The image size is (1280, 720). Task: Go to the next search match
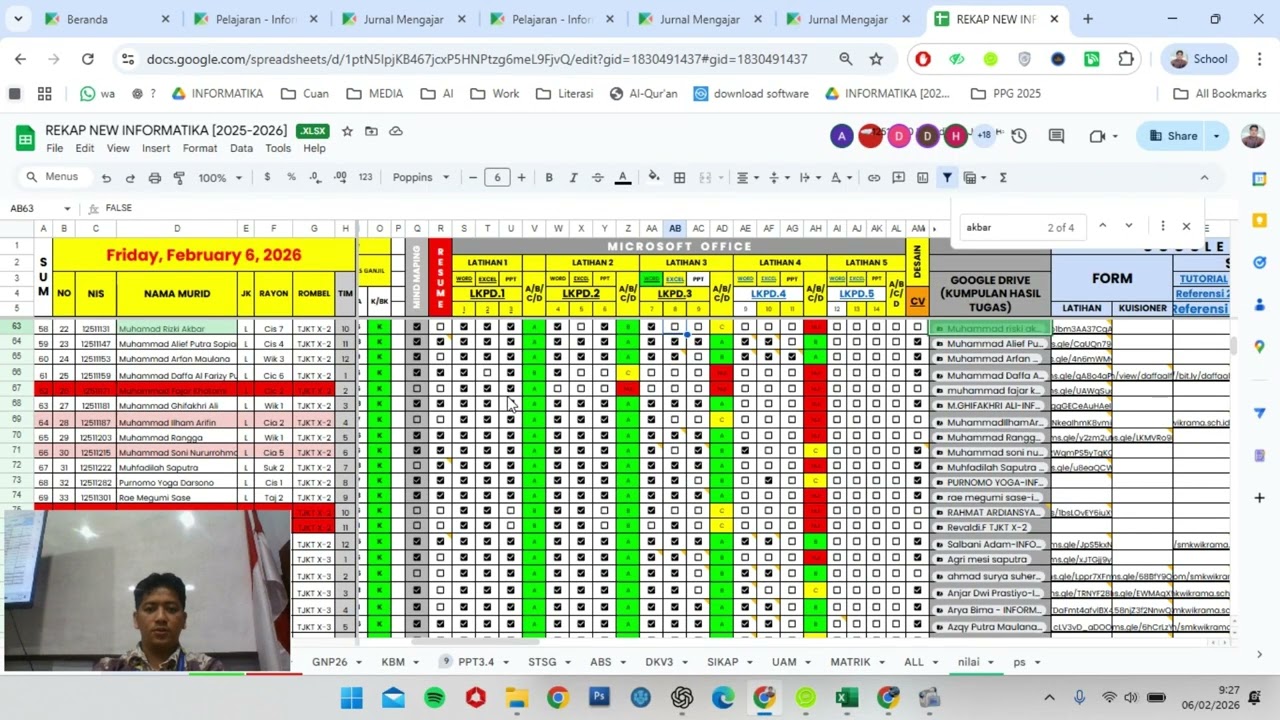[x=1129, y=226]
